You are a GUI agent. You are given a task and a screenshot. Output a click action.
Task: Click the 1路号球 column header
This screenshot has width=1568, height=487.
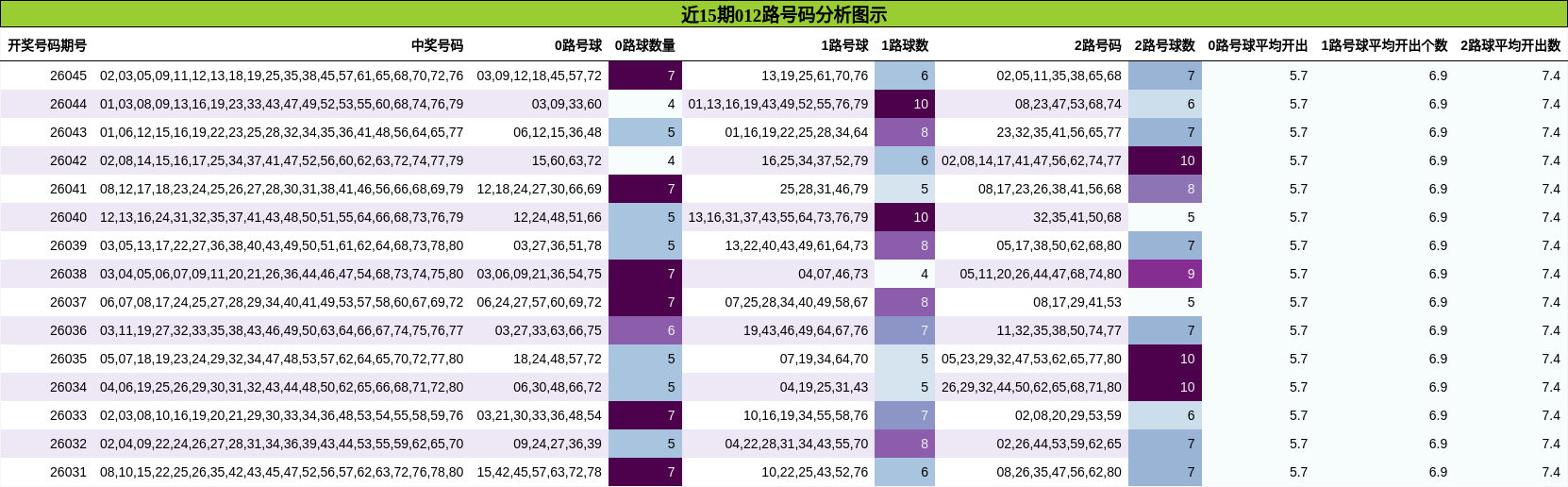[844, 45]
